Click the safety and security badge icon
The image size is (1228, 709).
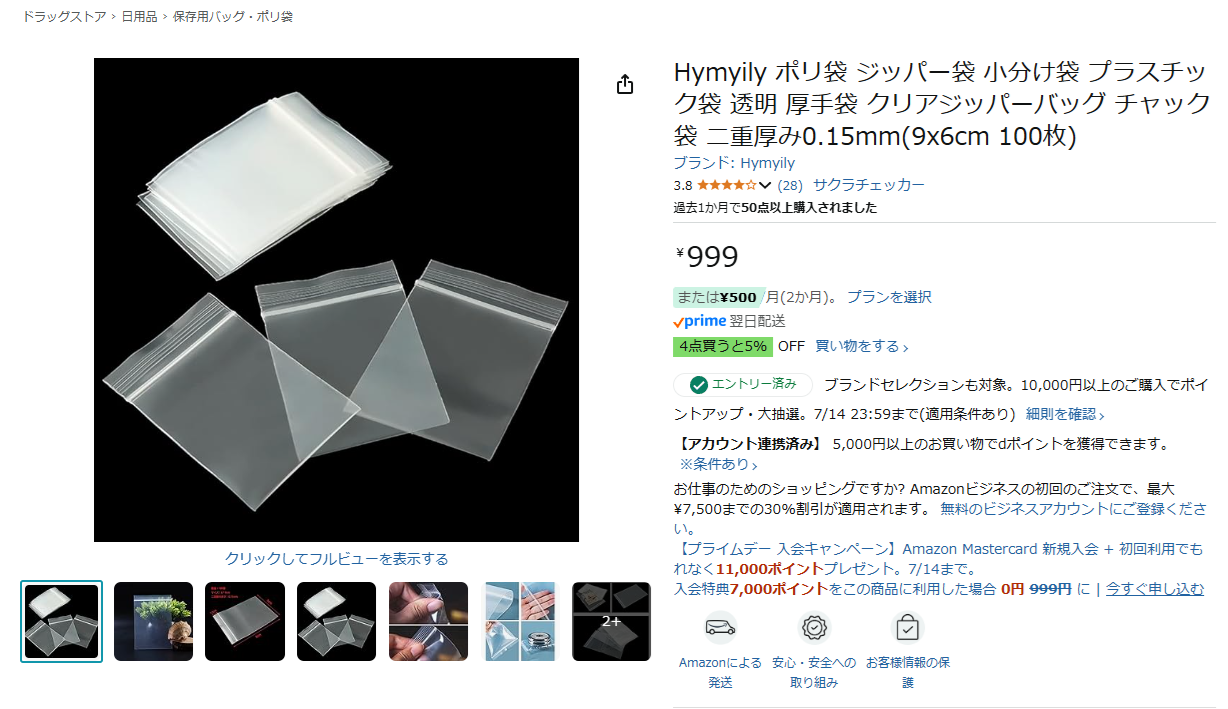(815, 627)
